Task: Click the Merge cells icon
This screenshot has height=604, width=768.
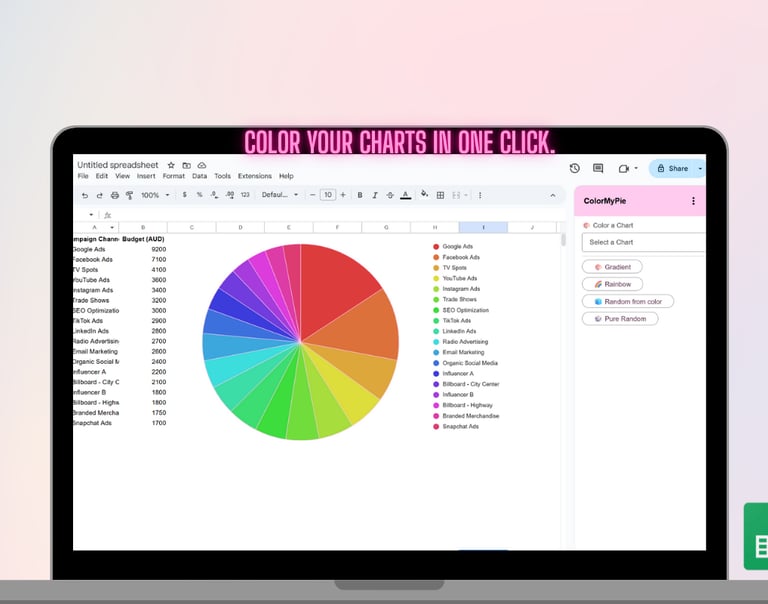Action: 456,195
